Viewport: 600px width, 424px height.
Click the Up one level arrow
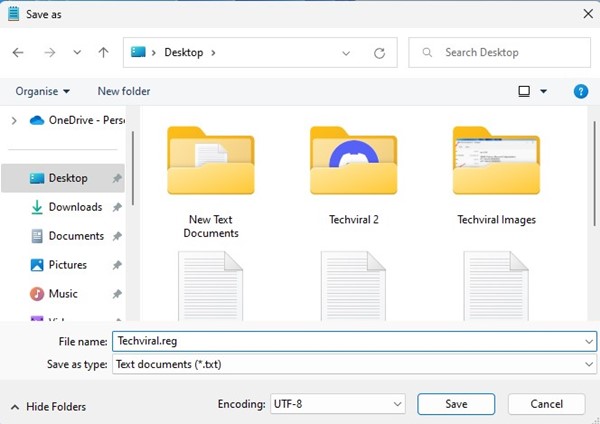coord(103,52)
